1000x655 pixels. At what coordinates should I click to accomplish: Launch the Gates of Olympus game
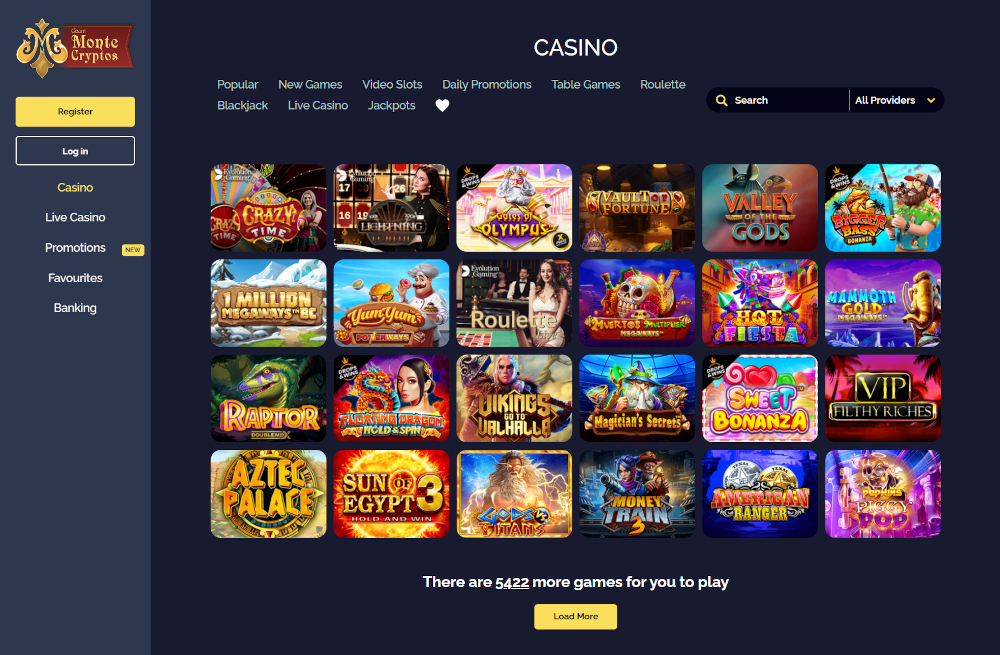pyautogui.click(x=514, y=208)
